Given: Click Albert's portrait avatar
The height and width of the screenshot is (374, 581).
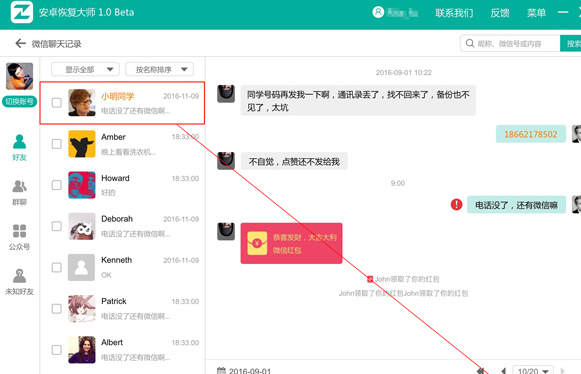Looking at the screenshot, I should 82,350.
